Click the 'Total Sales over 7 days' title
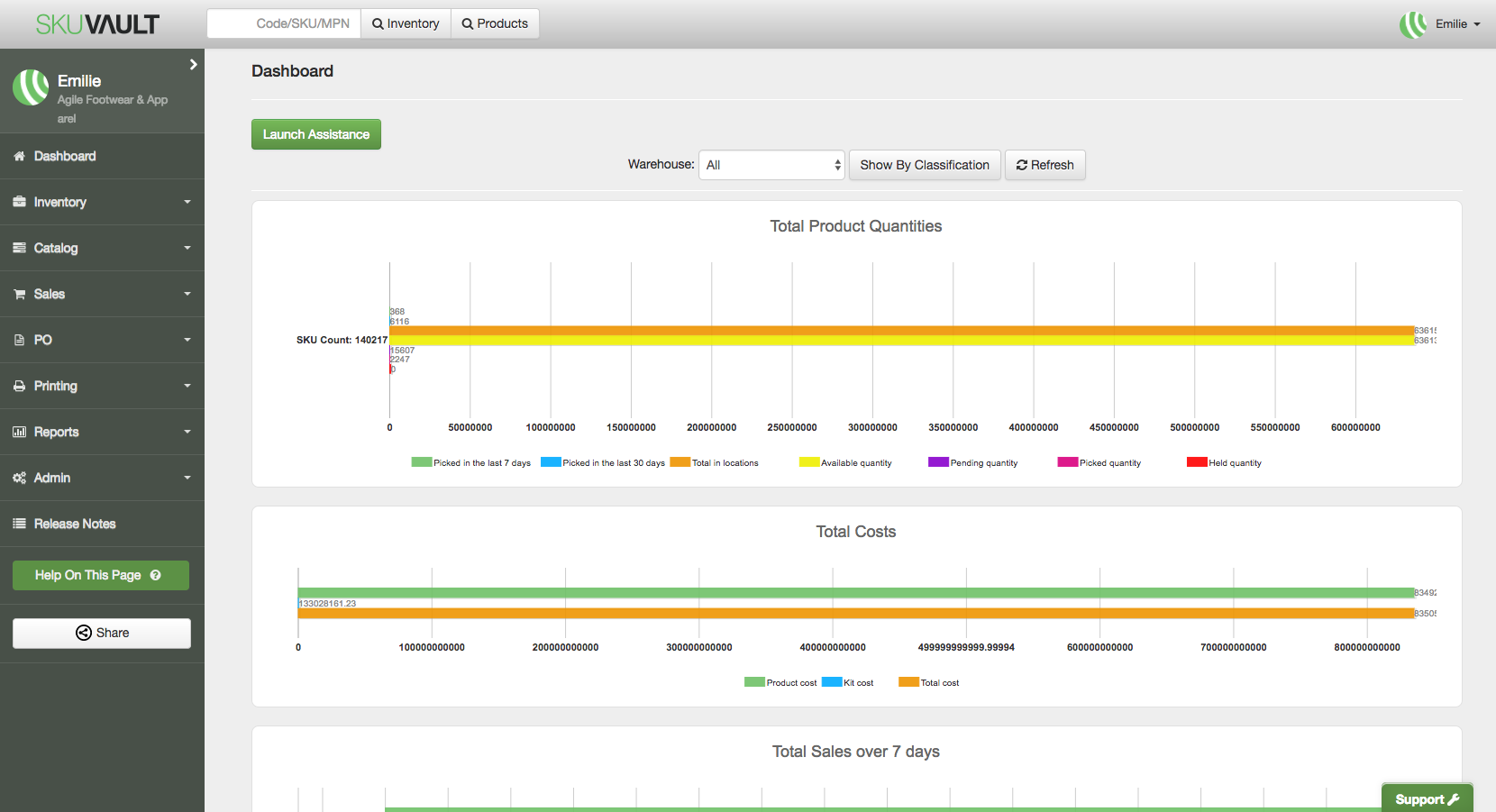Screen dimensions: 1496x812 tap(856, 752)
